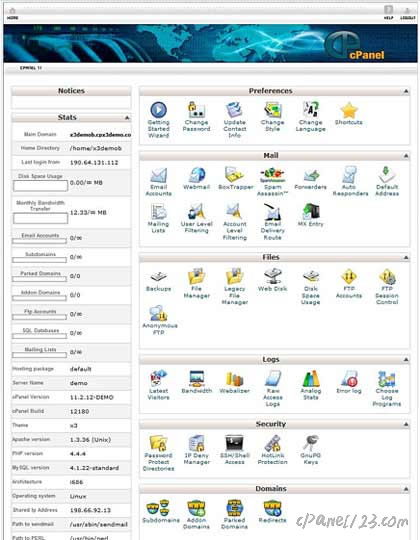The image size is (420, 540).
Task: Collapse the Stats panel
Action: coord(127,118)
